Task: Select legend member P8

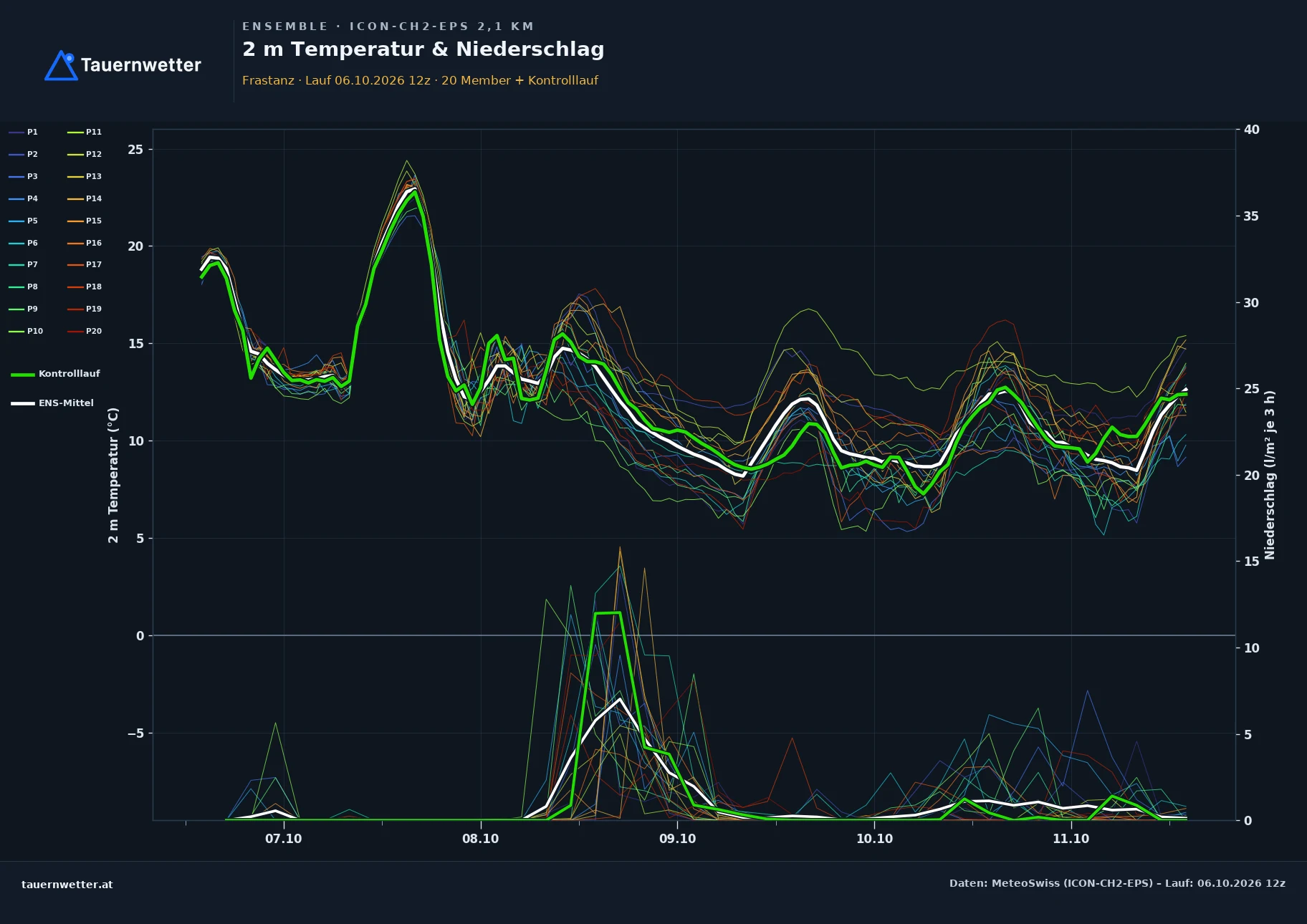Action: (24, 287)
